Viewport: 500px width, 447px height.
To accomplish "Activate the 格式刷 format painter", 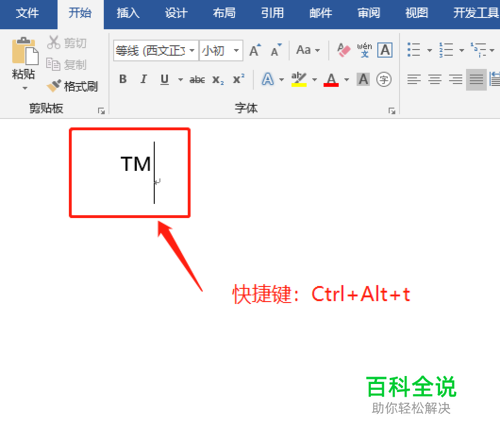I will click(x=72, y=86).
